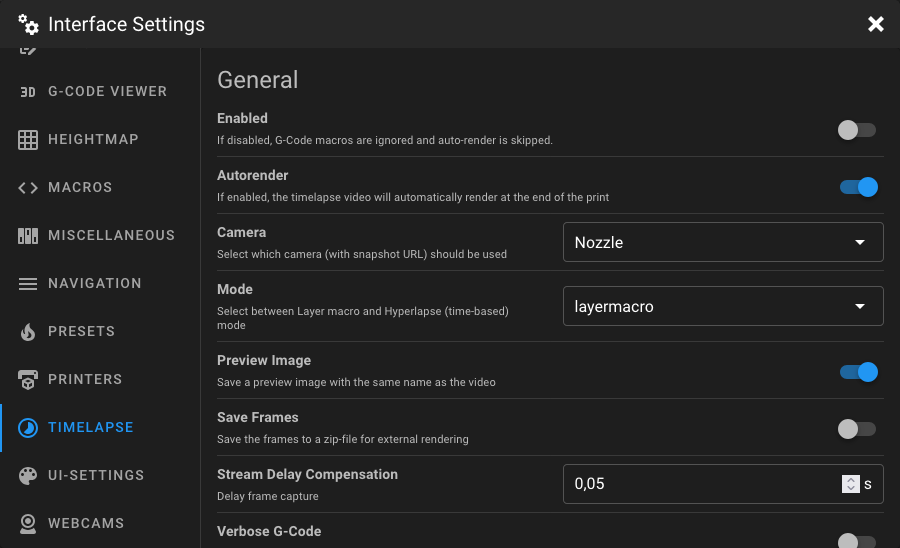The image size is (900, 548).
Task: Open the Camera dropdown showing Nozzle
Action: (723, 242)
